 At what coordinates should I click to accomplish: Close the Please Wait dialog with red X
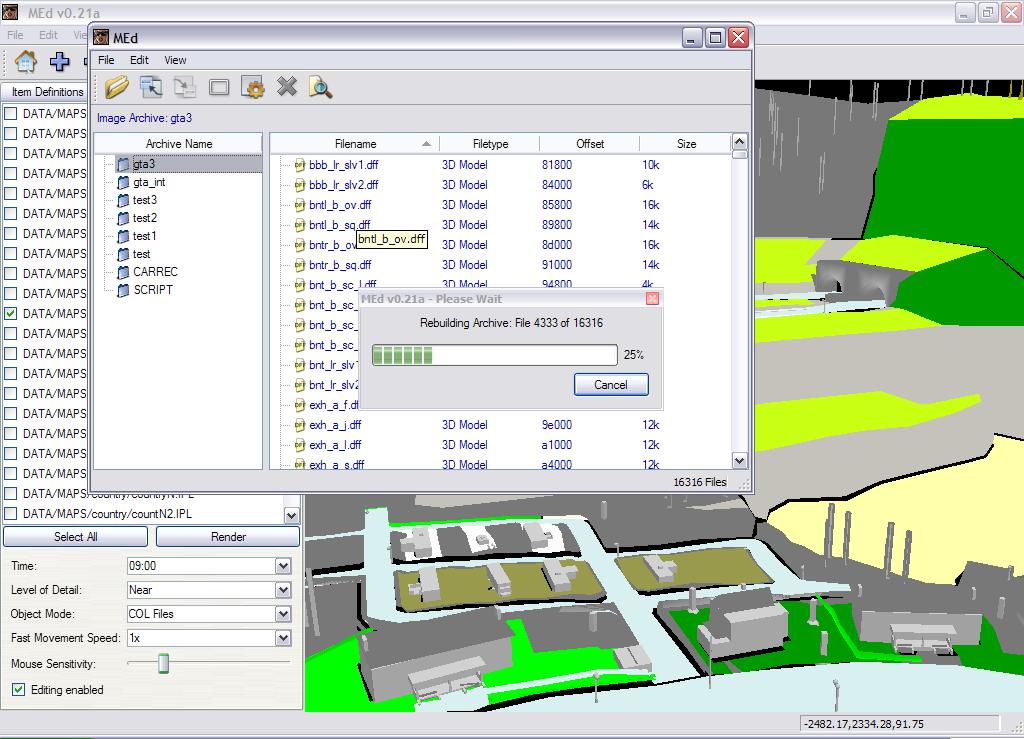pos(652,299)
